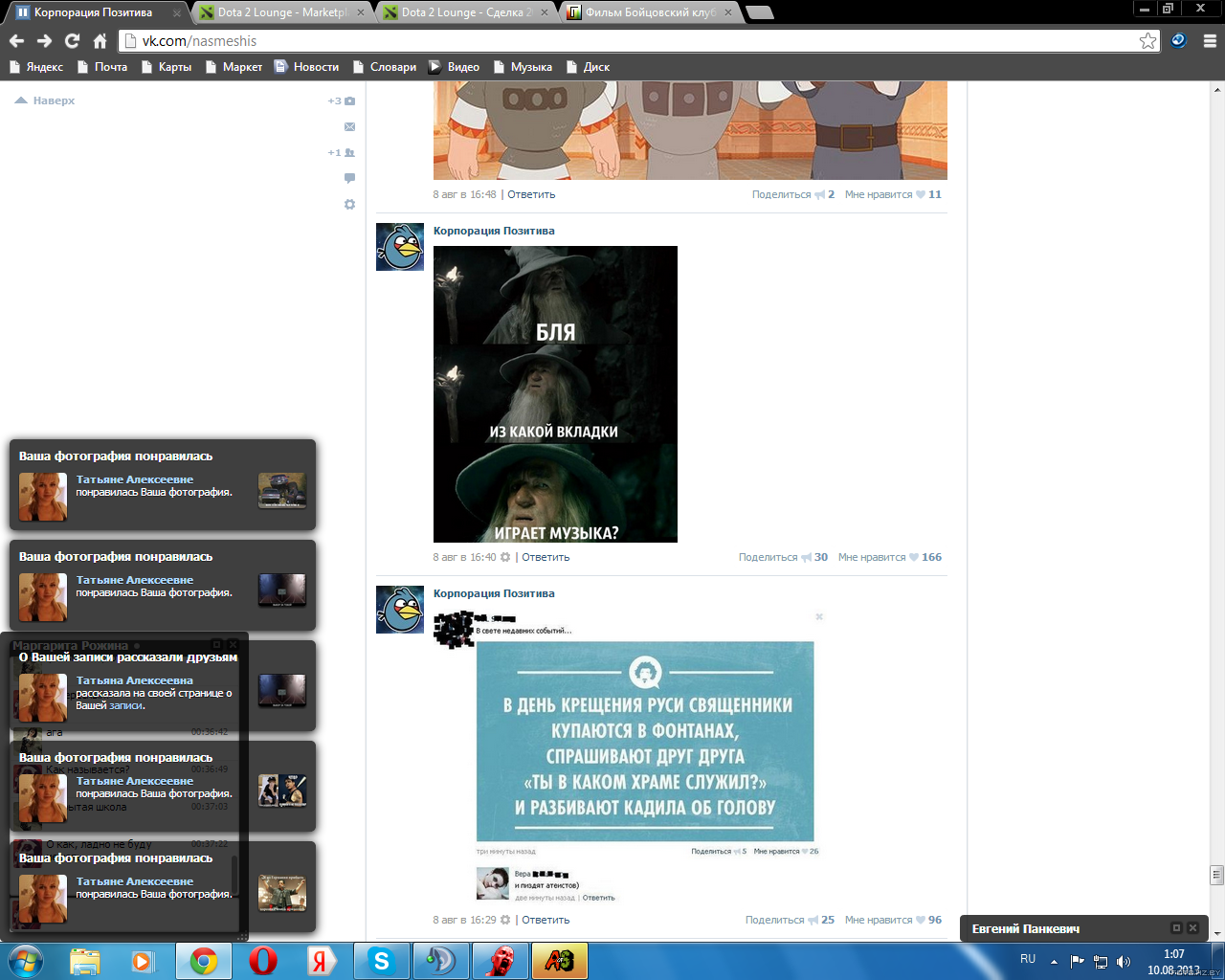Open the Музыка bookmark
1225x980 pixels.
[523, 67]
